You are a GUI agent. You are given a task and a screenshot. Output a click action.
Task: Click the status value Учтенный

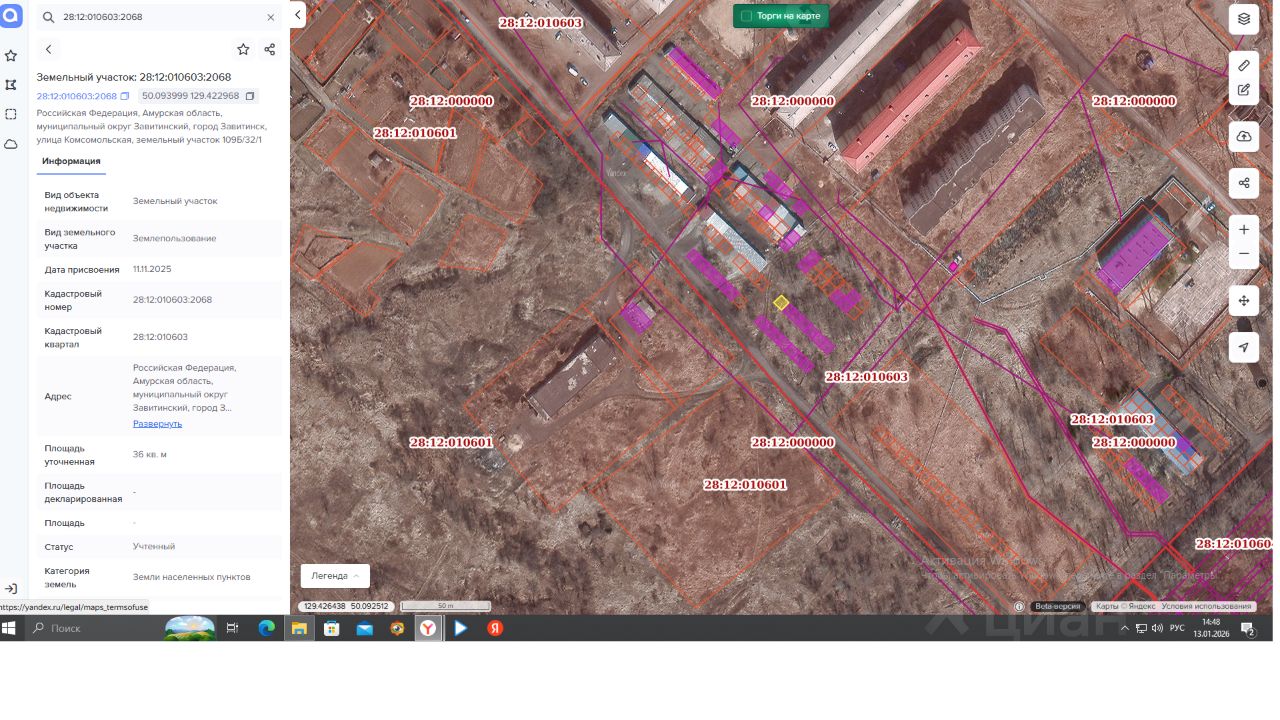coord(154,547)
